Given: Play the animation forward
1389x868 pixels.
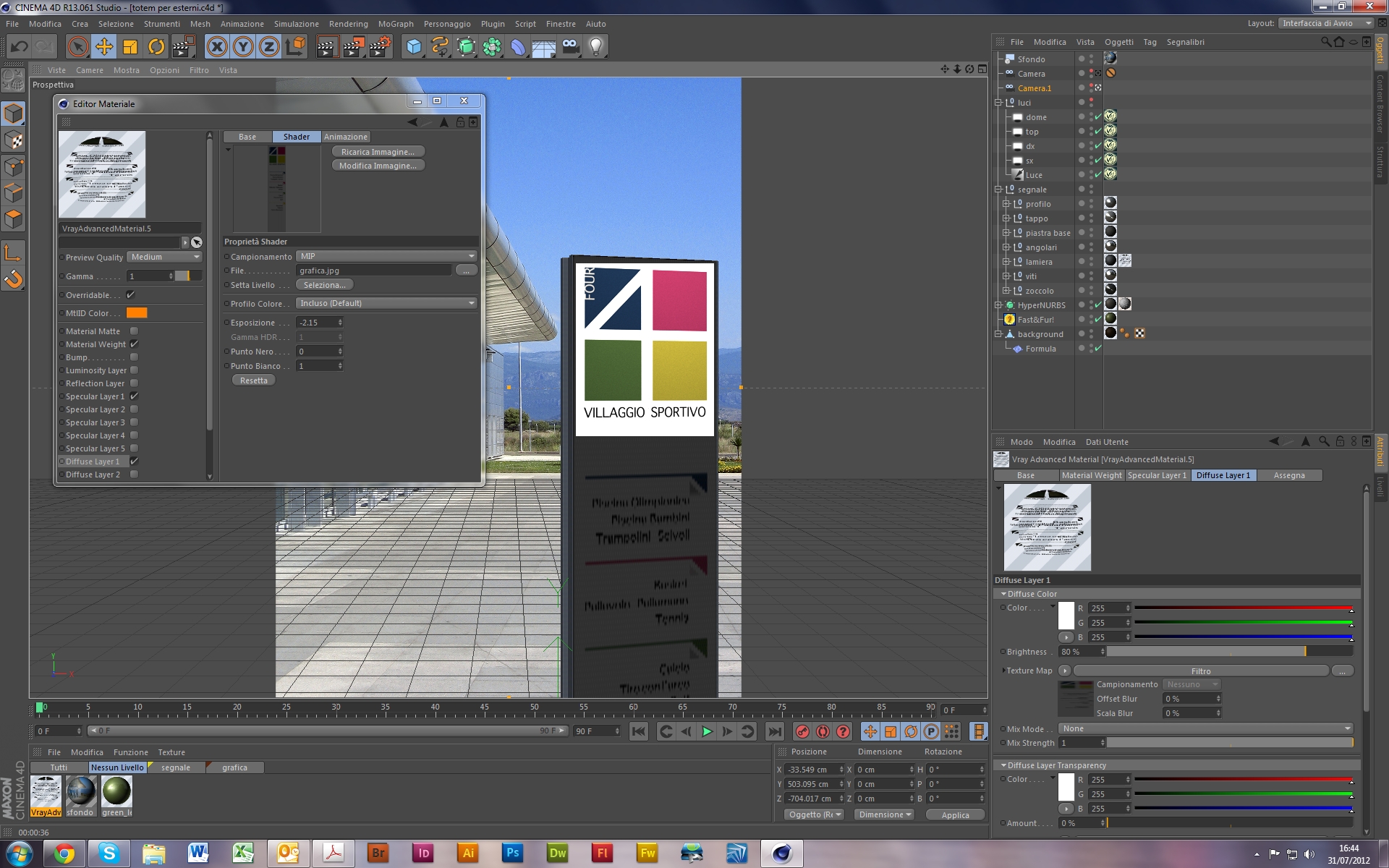Looking at the screenshot, I should point(707,731).
